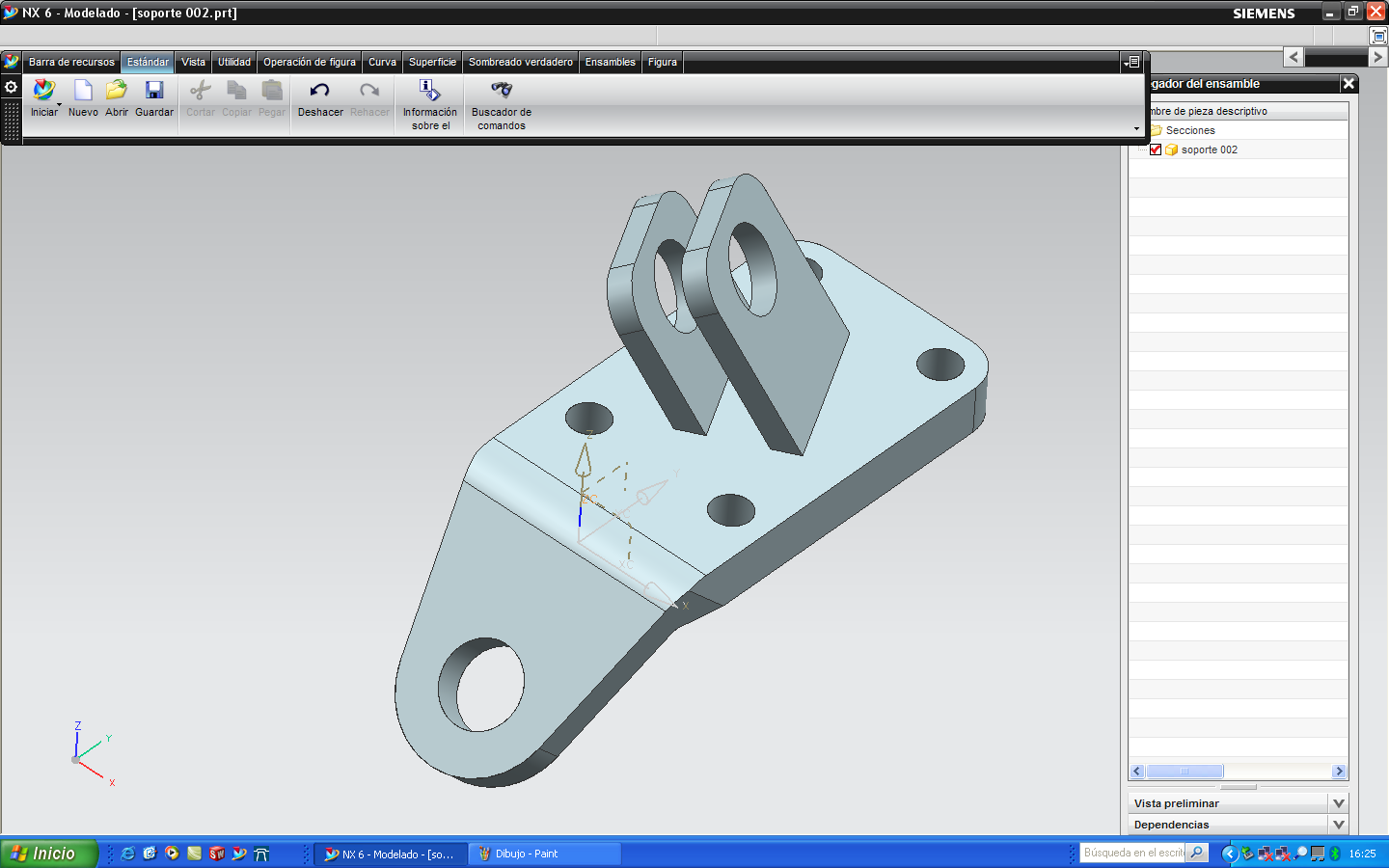Click the Rehacer redo icon
Image resolution: width=1389 pixels, height=868 pixels.
(369, 91)
